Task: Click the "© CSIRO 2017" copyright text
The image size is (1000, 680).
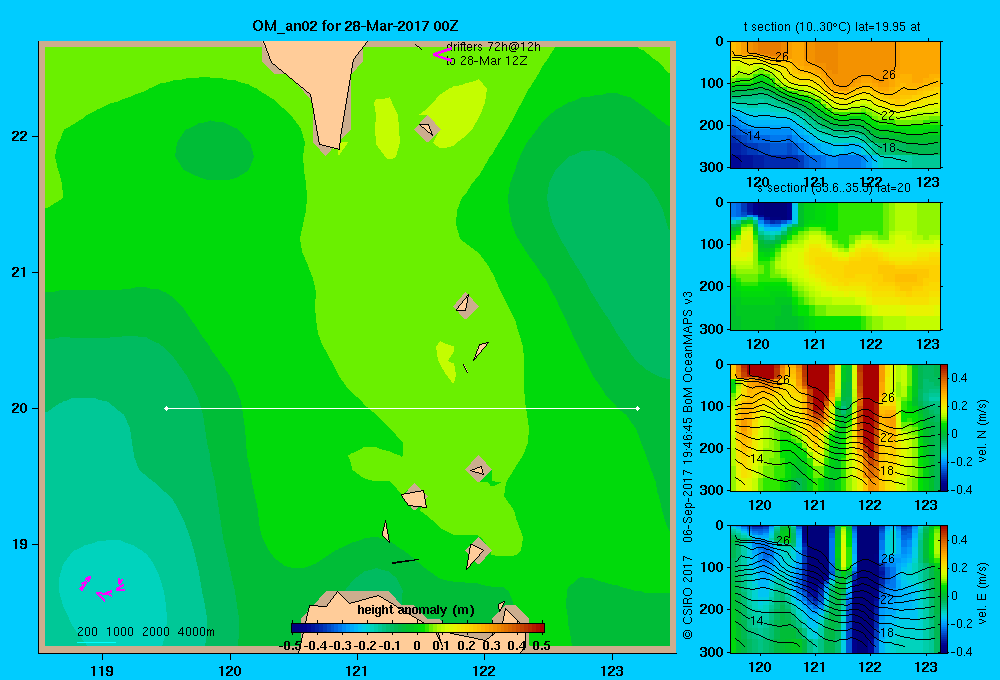Action: click(x=688, y=598)
